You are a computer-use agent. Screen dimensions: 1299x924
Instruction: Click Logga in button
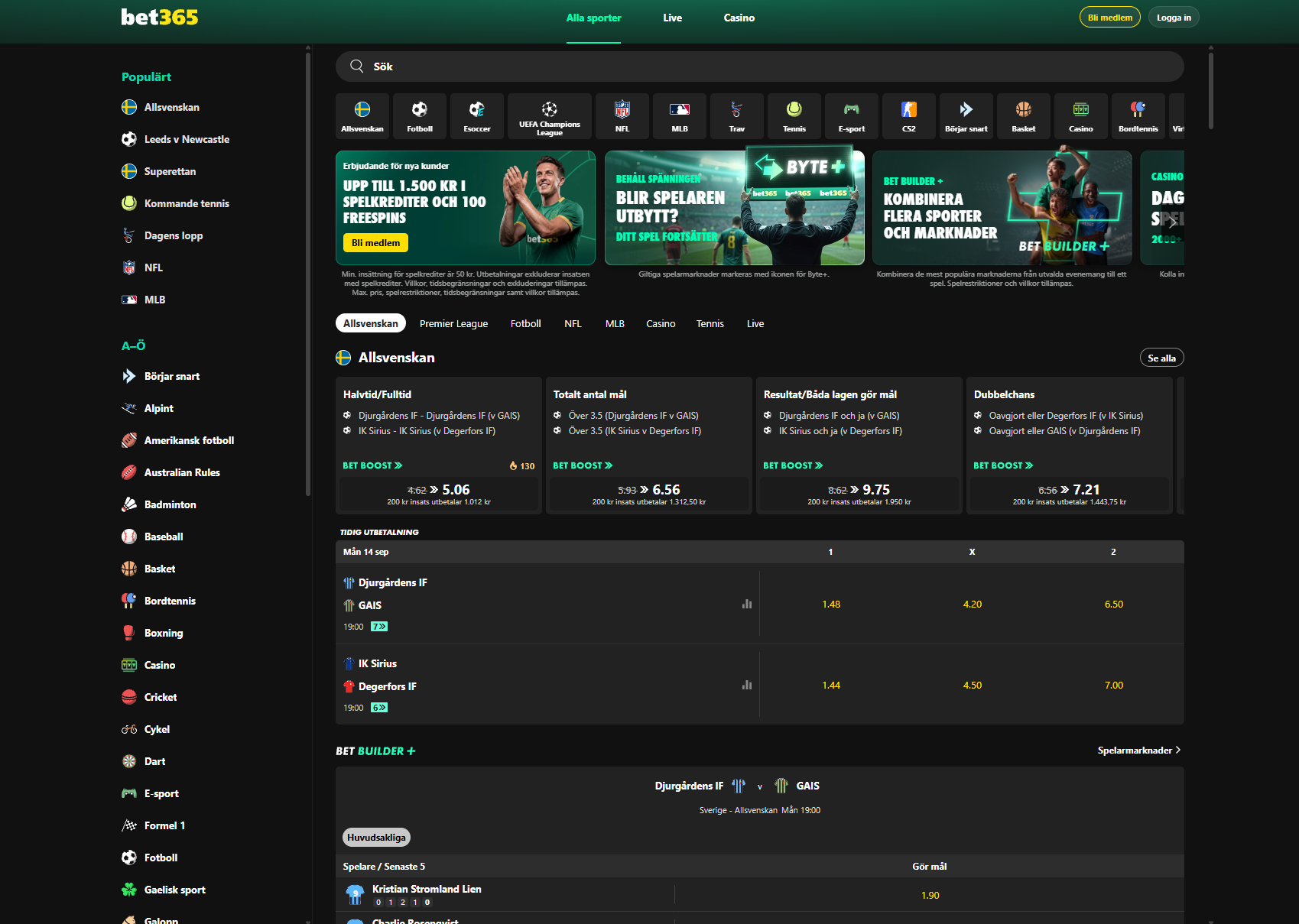coord(1174,18)
